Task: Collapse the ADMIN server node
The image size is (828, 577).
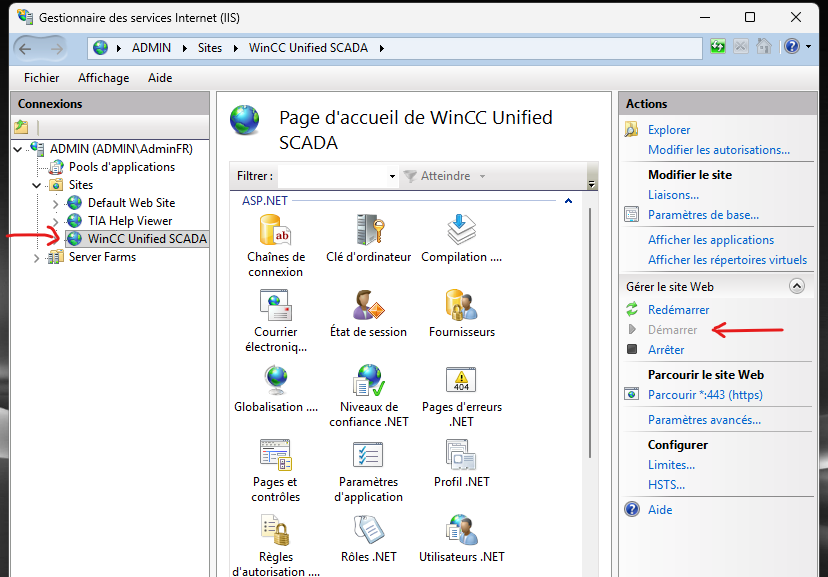Action: coord(17,149)
